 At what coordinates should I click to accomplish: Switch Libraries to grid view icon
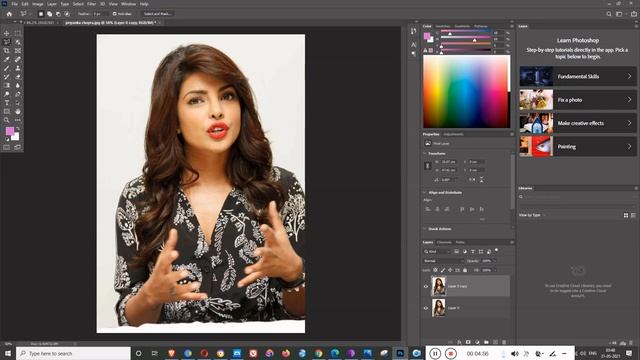coord(626,215)
